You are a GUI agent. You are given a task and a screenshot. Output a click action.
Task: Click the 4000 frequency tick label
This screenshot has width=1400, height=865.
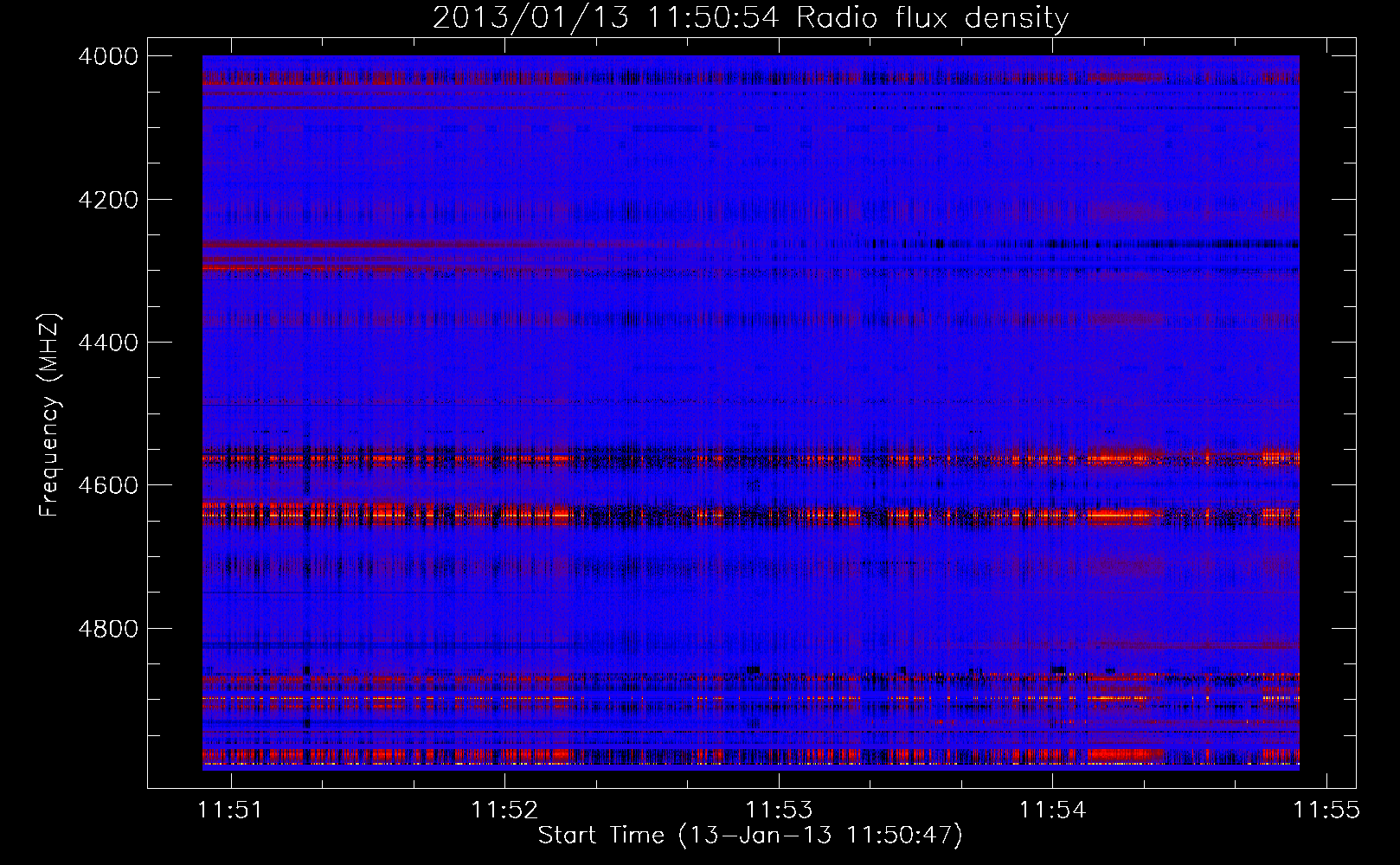pyautogui.click(x=108, y=56)
